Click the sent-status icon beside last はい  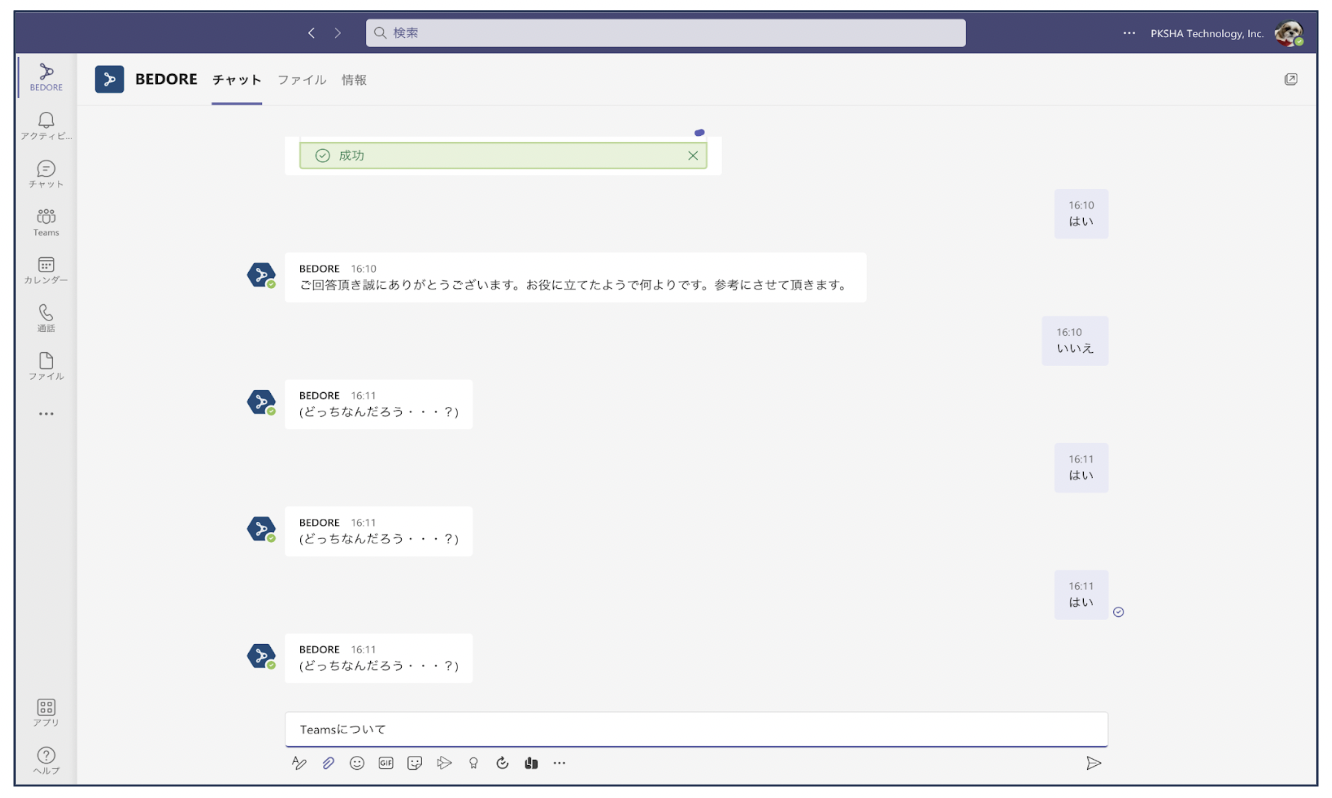[x=1119, y=612]
